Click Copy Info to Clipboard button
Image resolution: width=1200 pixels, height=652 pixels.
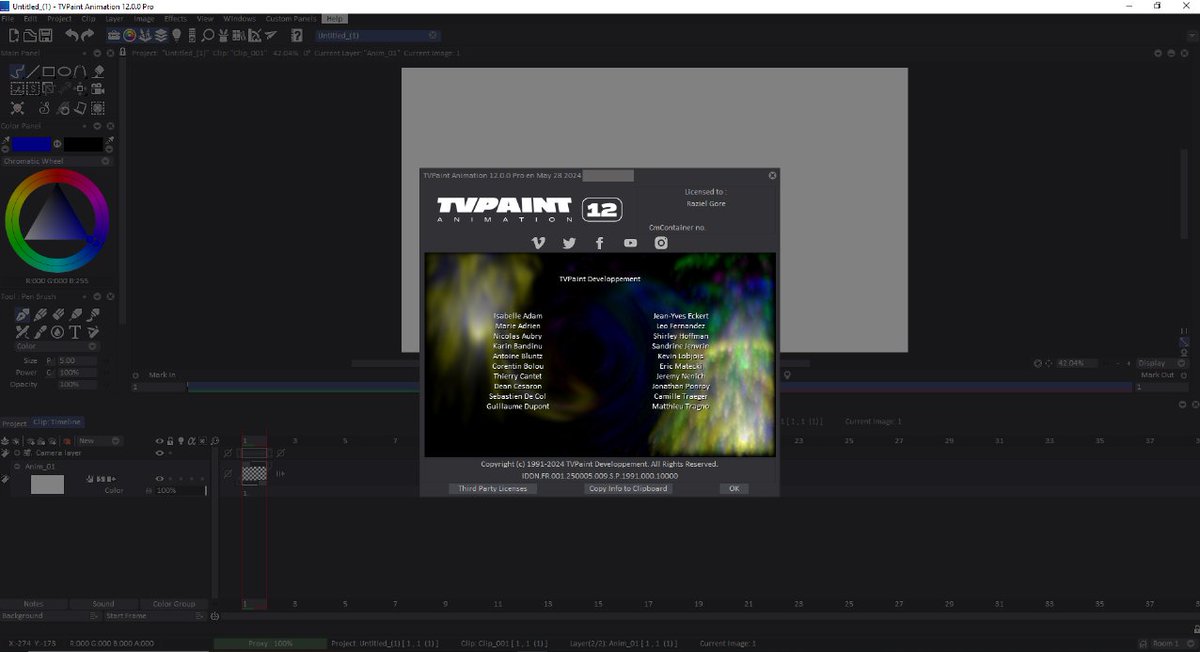tap(628, 488)
